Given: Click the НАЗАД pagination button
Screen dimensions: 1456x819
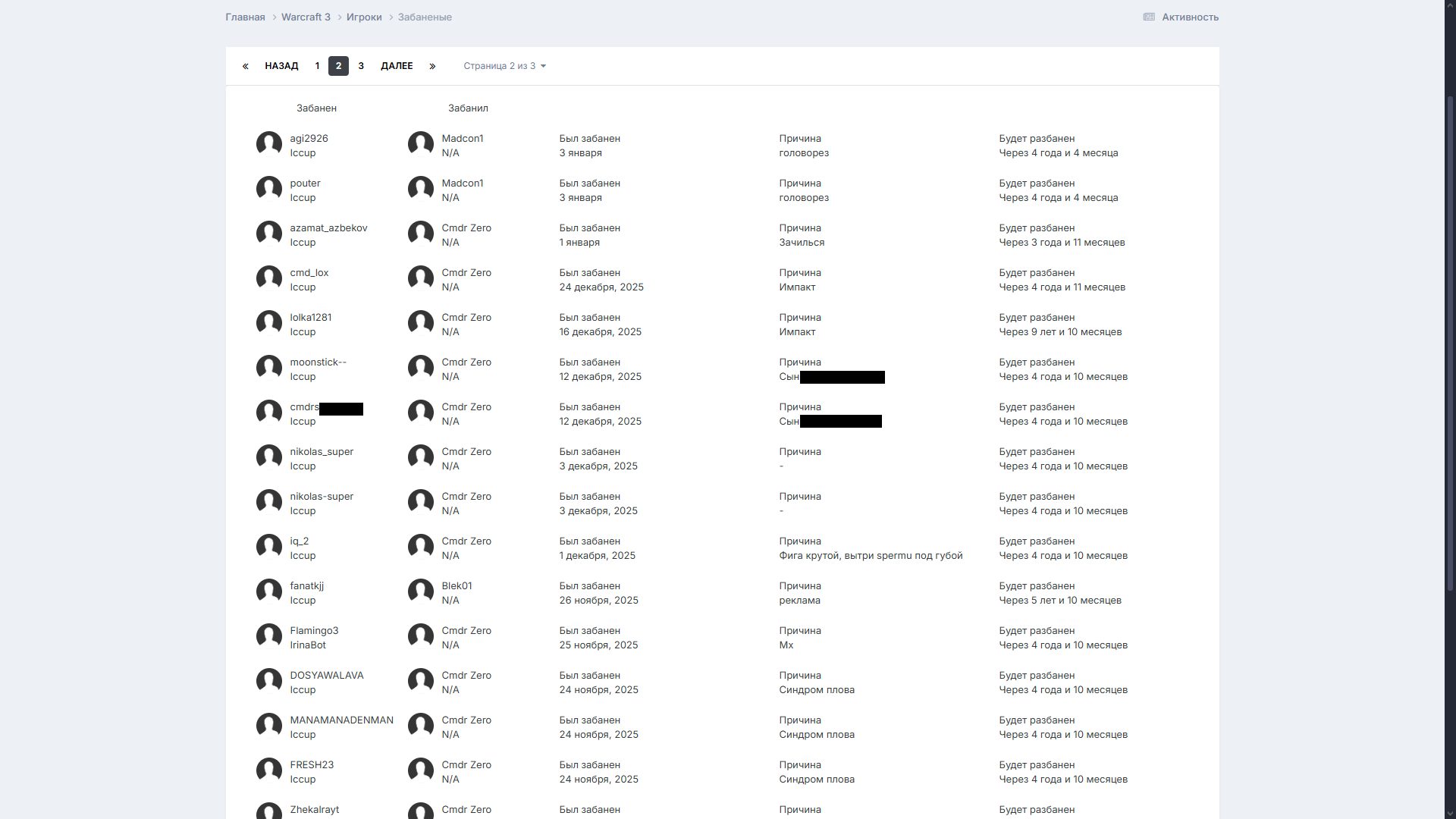Looking at the screenshot, I should [x=281, y=67].
